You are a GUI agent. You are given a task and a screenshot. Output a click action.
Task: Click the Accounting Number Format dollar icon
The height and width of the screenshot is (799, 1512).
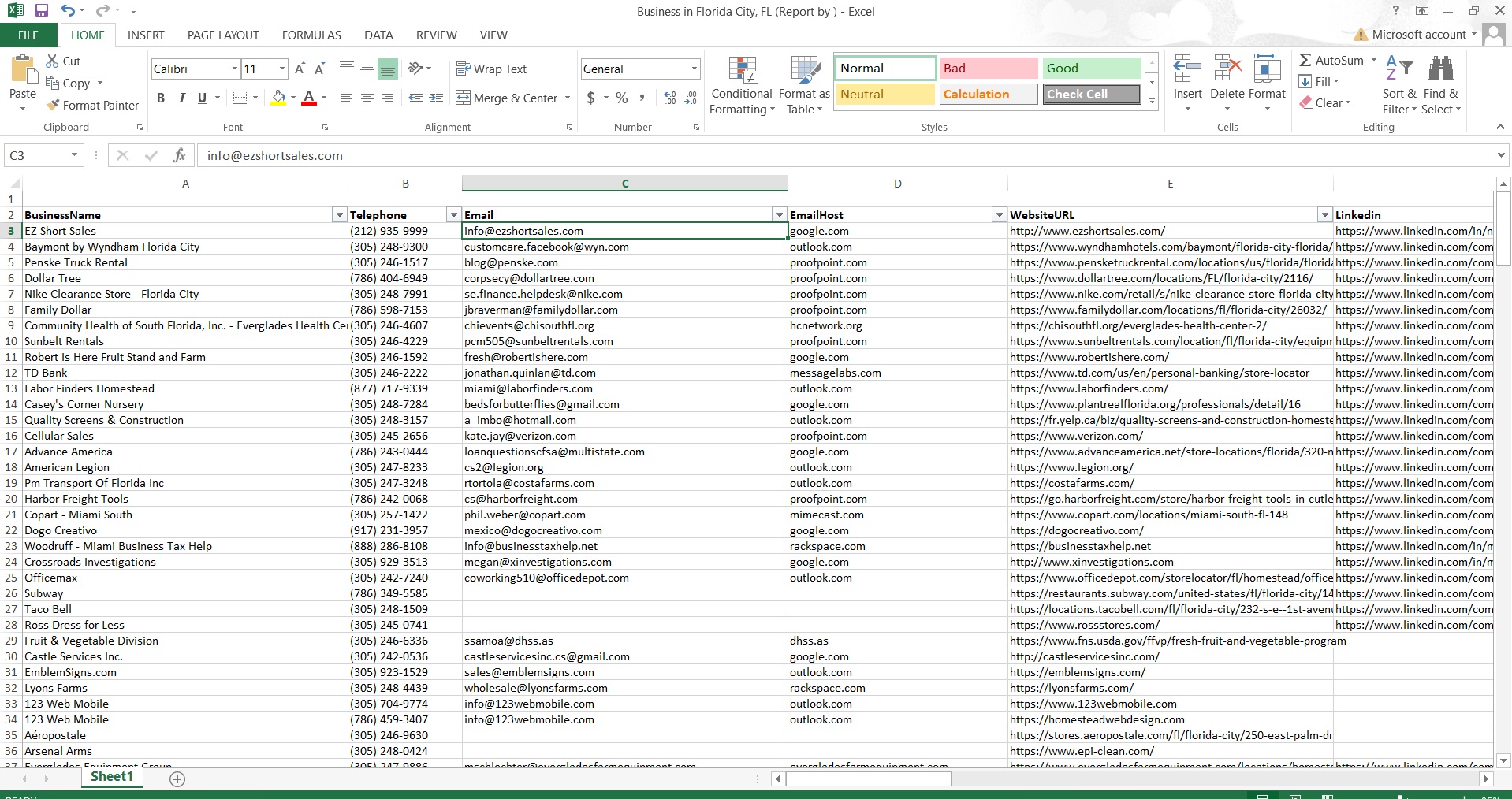(x=591, y=98)
